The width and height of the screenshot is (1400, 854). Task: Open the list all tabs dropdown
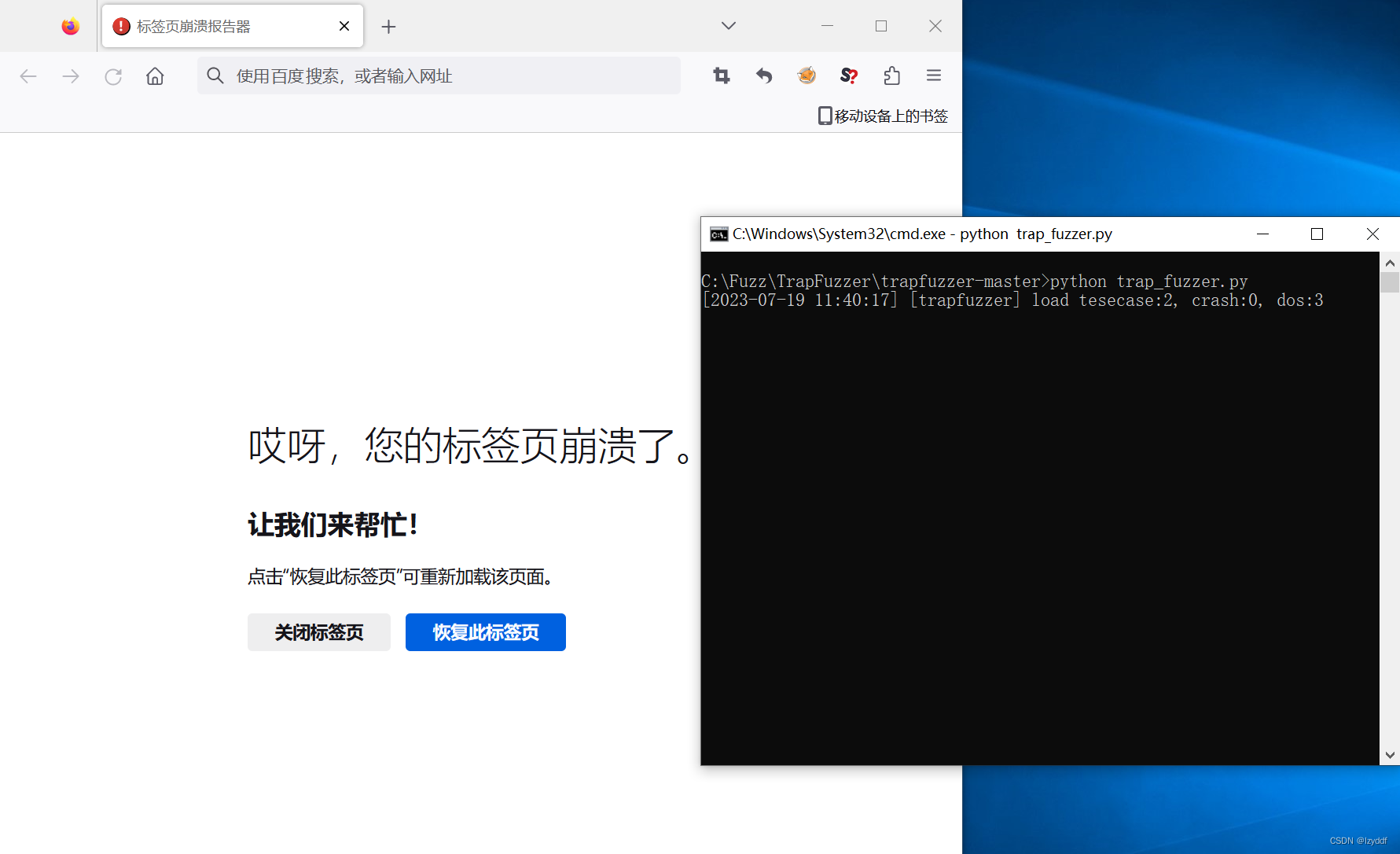(x=729, y=26)
